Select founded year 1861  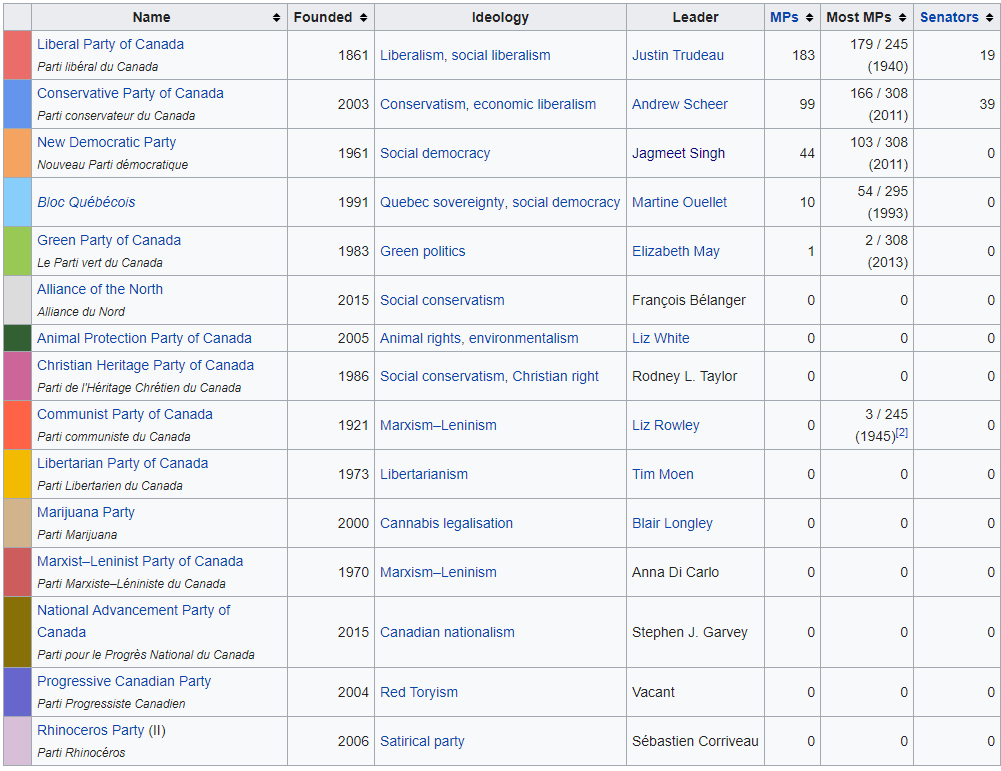(354, 56)
